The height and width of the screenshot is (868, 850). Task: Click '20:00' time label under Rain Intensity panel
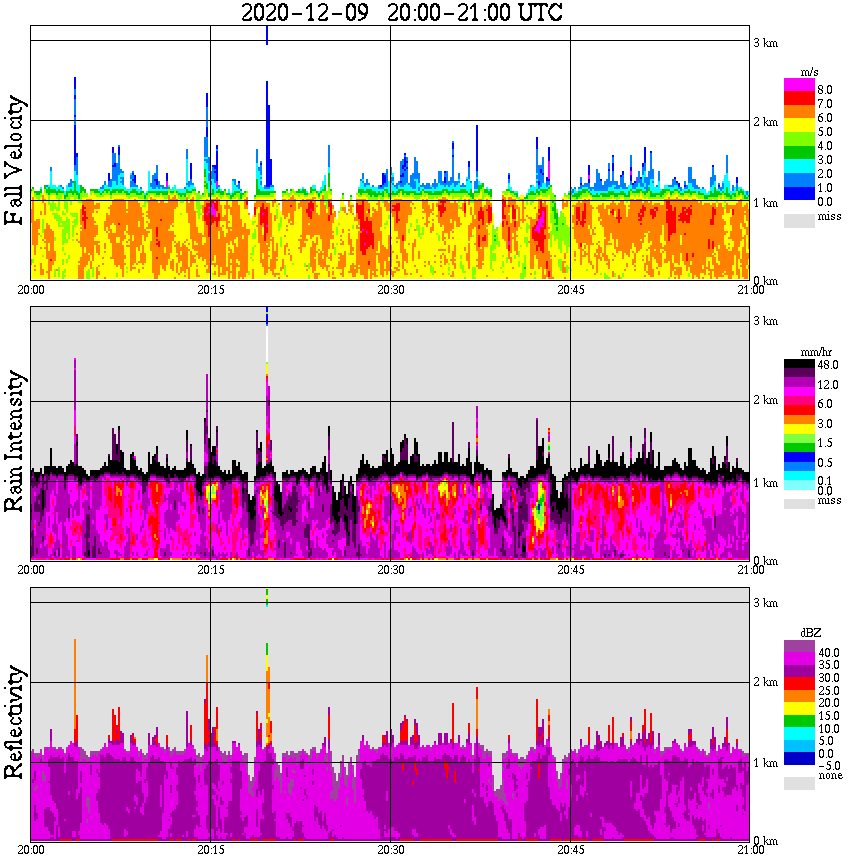(x=31, y=570)
